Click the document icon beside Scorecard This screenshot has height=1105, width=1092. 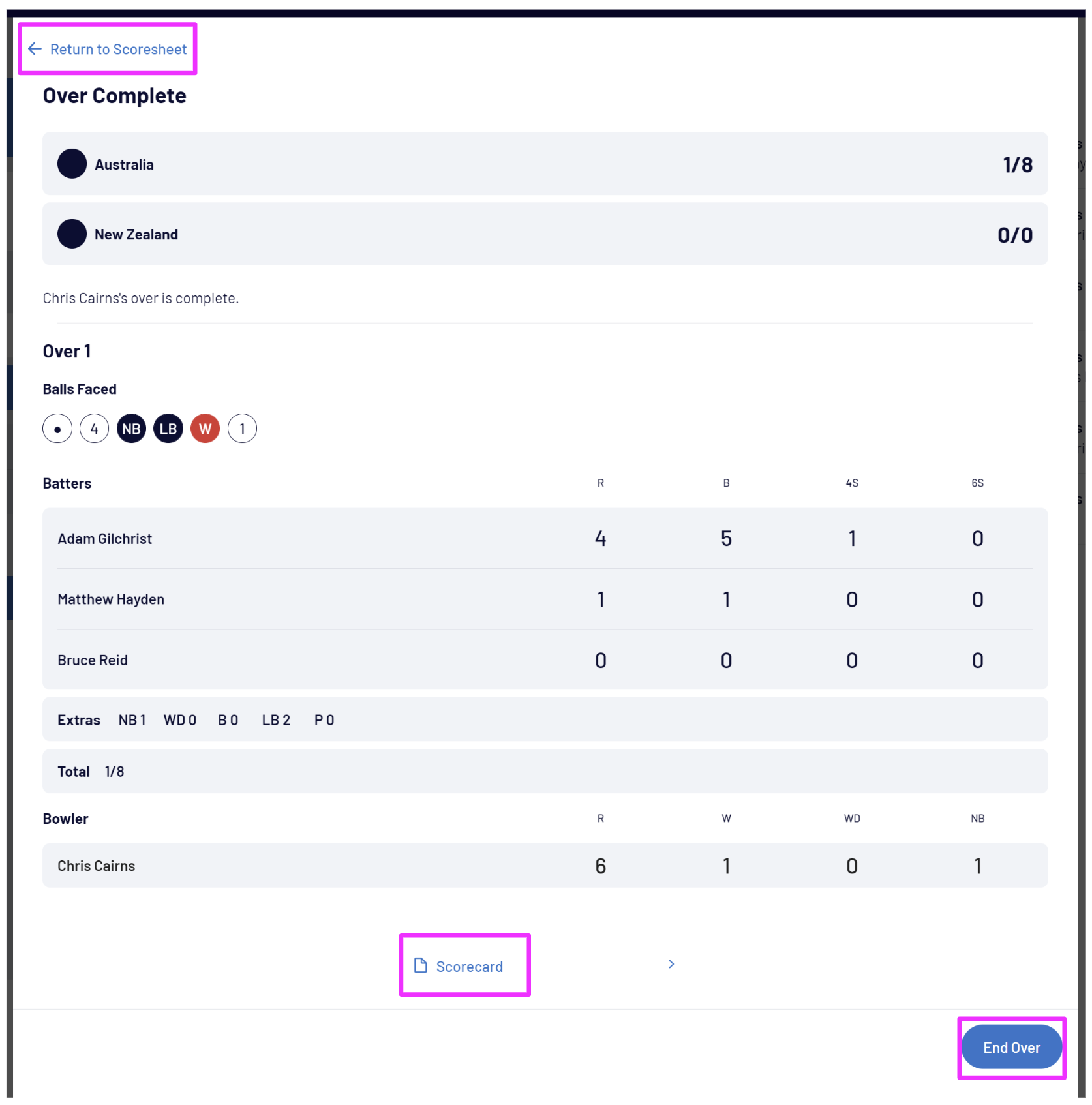point(421,965)
